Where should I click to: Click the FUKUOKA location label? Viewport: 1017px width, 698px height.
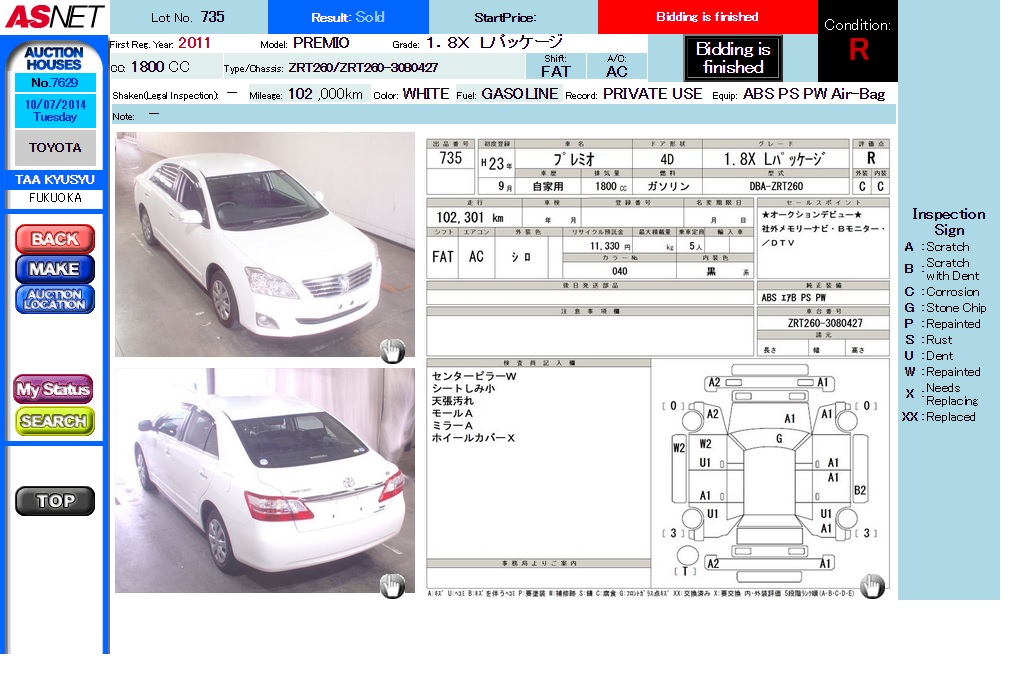click(x=55, y=198)
